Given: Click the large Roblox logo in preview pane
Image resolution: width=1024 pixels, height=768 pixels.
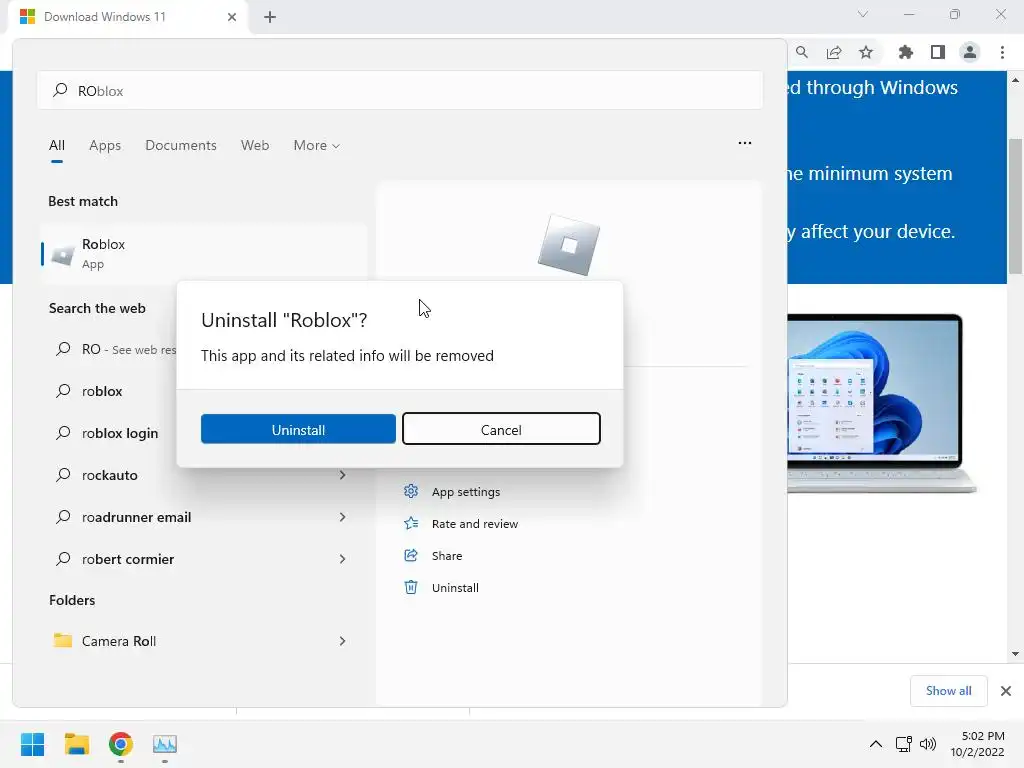Looking at the screenshot, I should tap(568, 246).
